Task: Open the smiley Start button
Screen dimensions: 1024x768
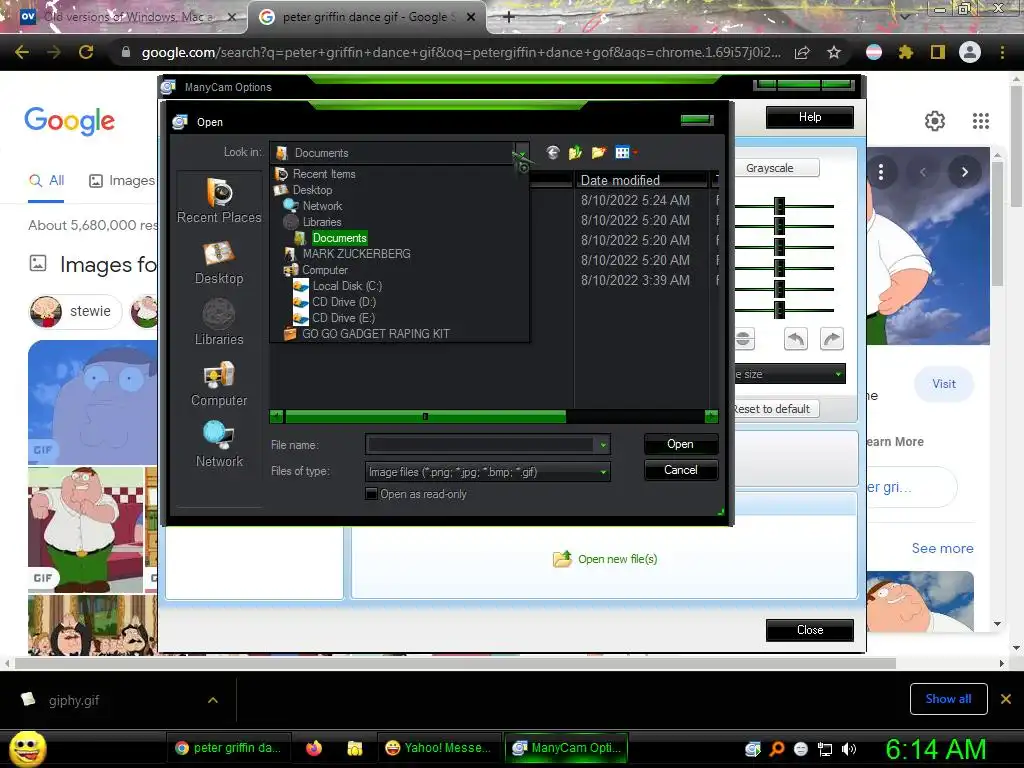Action: [x=27, y=748]
